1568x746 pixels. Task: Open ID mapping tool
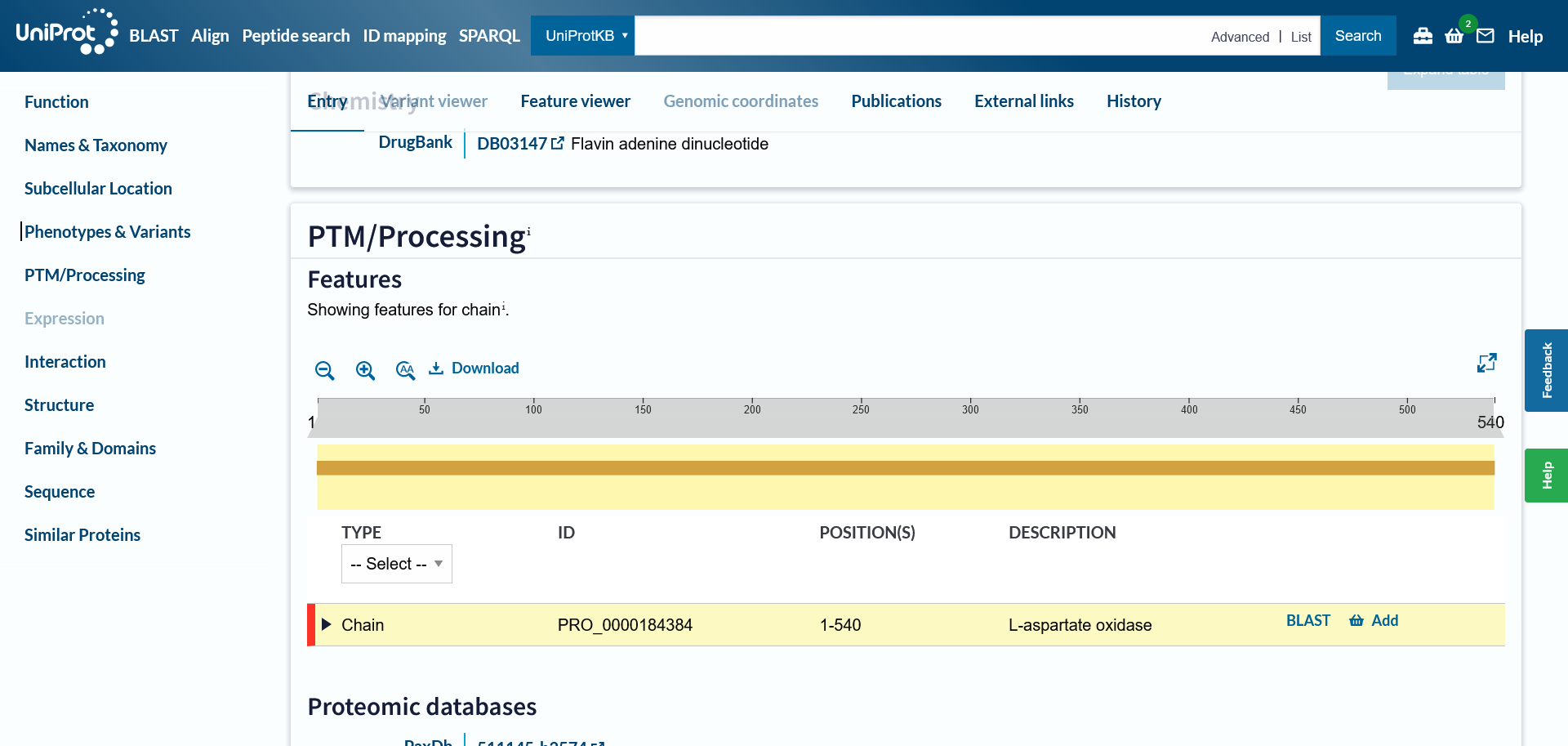[x=404, y=36]
